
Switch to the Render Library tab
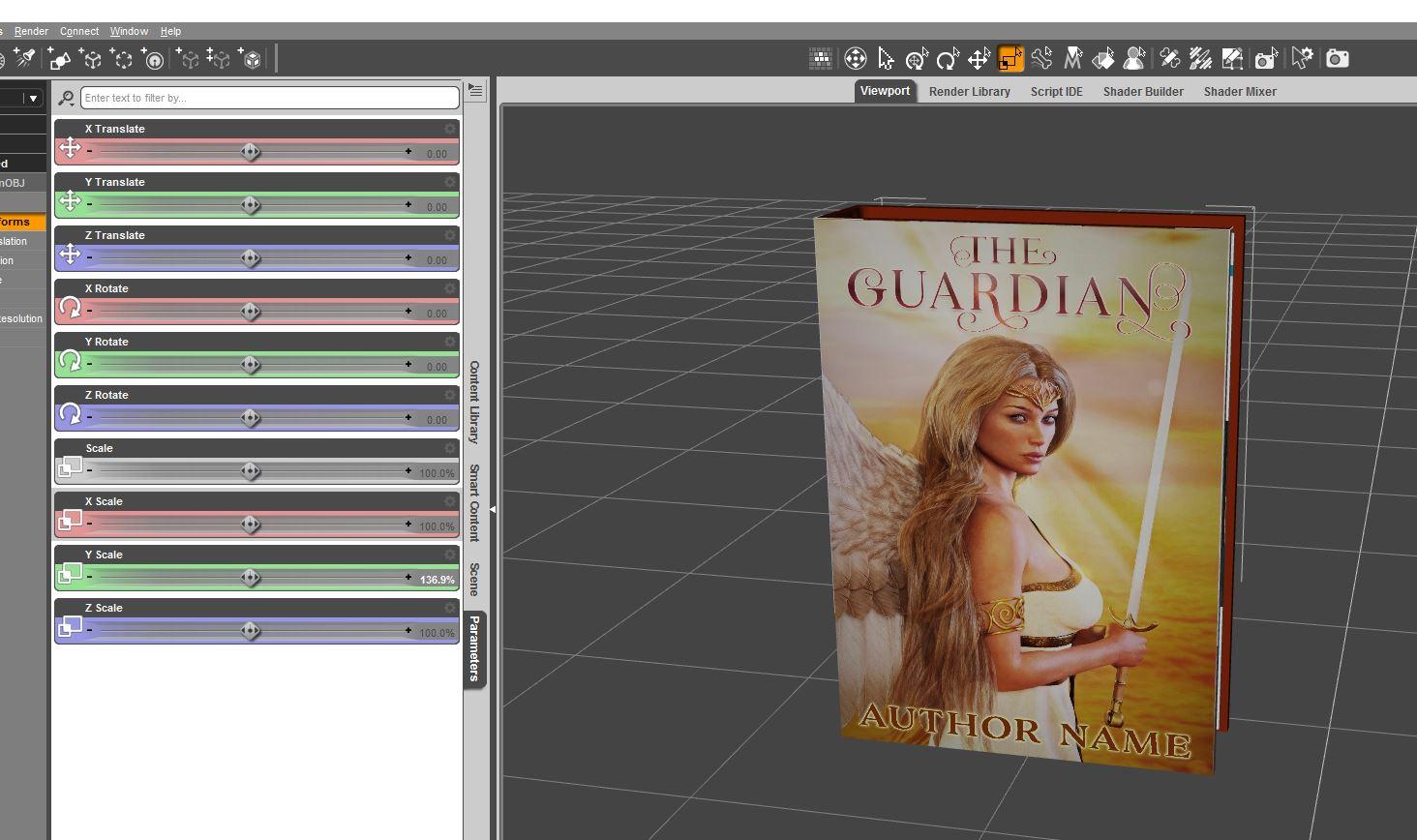970,92
